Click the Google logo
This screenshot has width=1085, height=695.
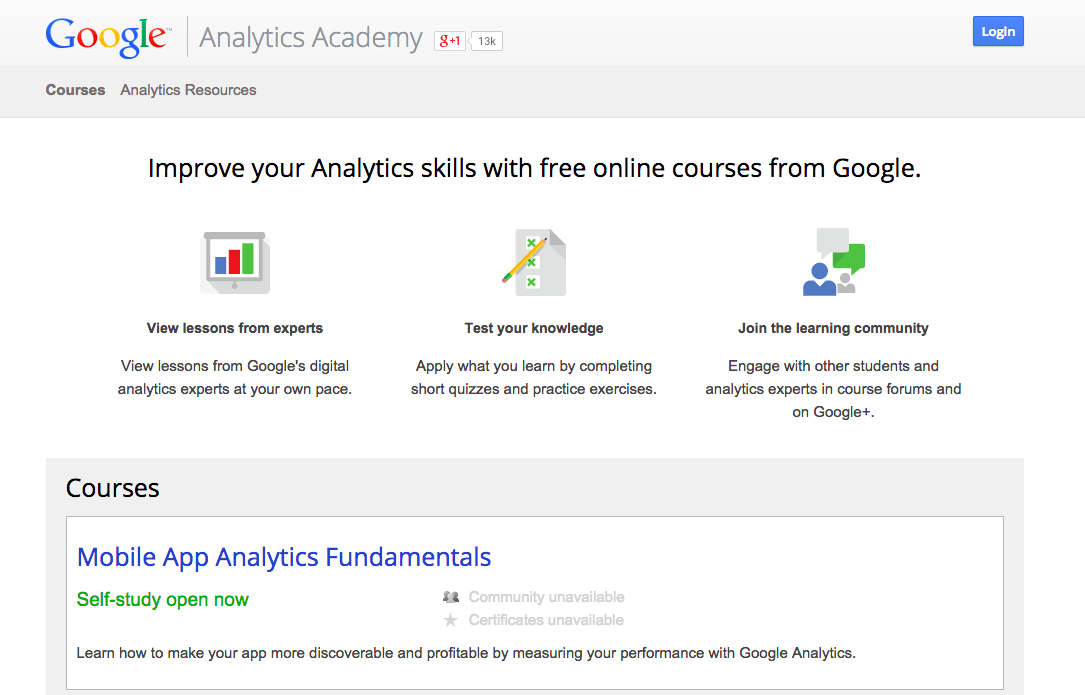click(107, 37)
